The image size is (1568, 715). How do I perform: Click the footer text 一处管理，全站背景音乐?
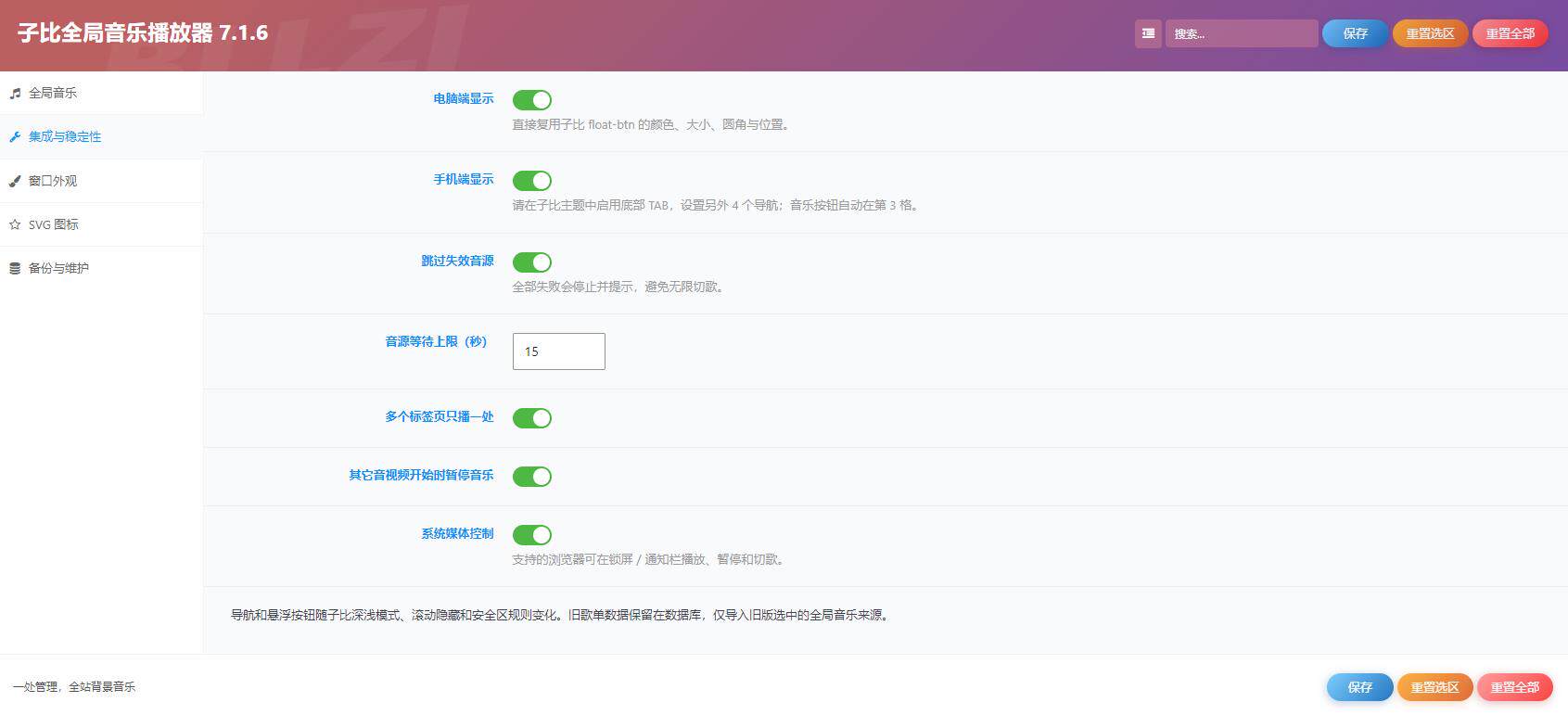click(x=74, y=687)
